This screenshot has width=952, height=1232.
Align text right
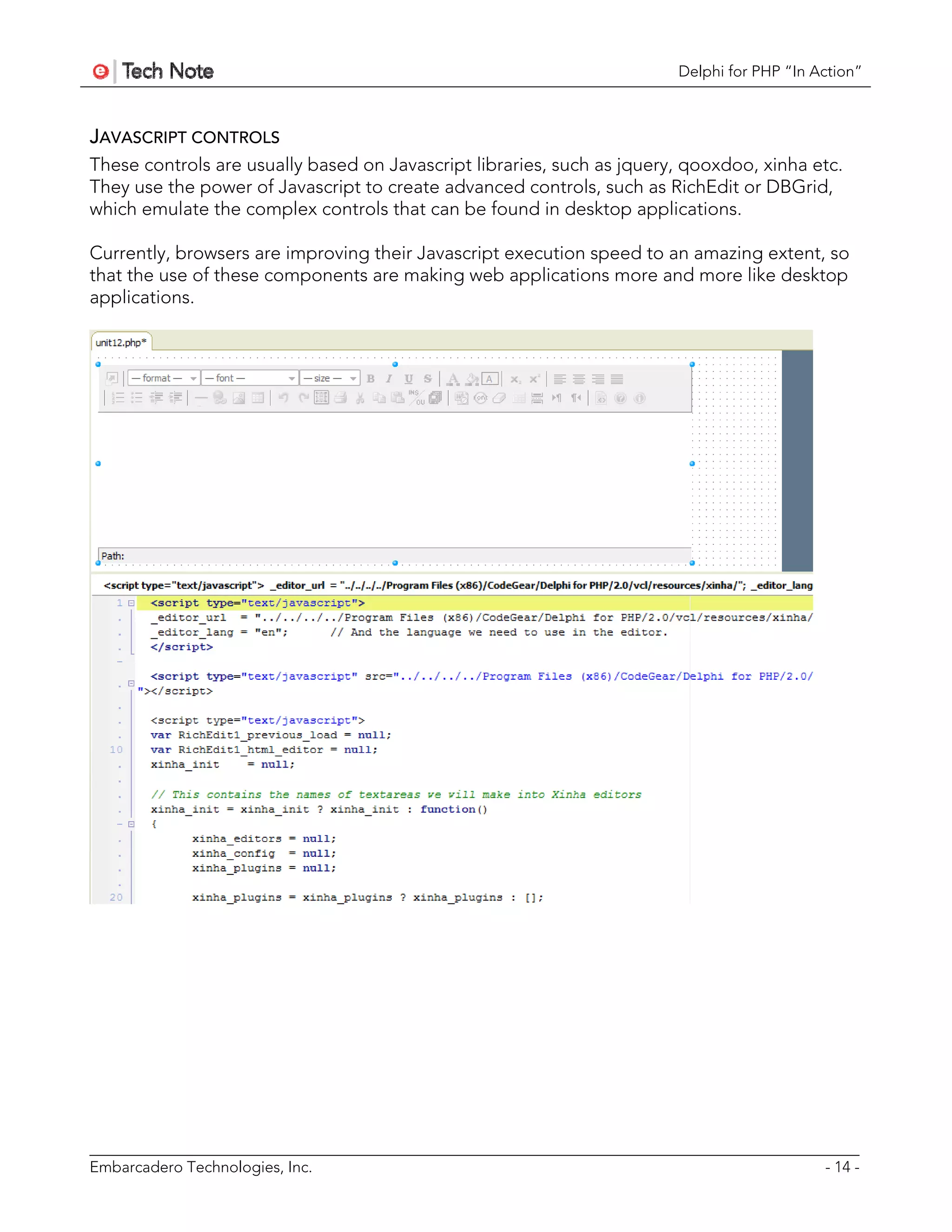coord(598,379)
